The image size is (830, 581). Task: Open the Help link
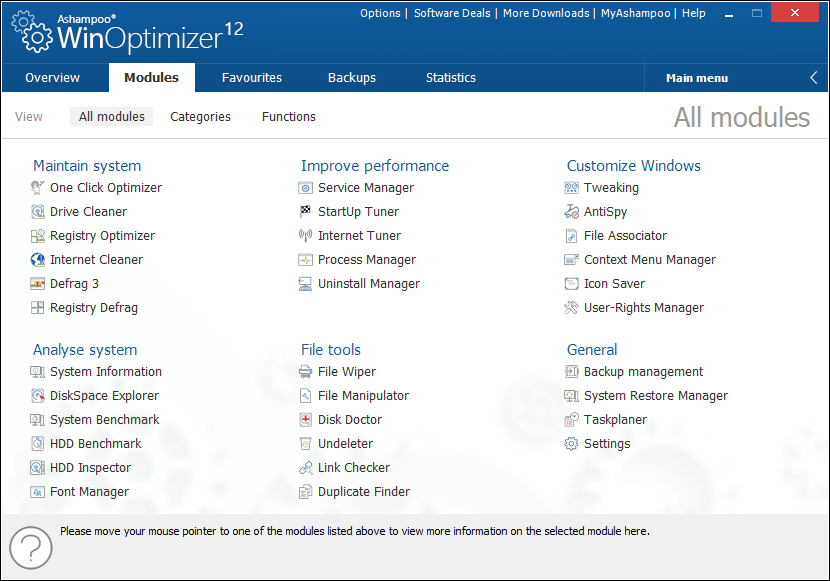(x=693, y=13)
